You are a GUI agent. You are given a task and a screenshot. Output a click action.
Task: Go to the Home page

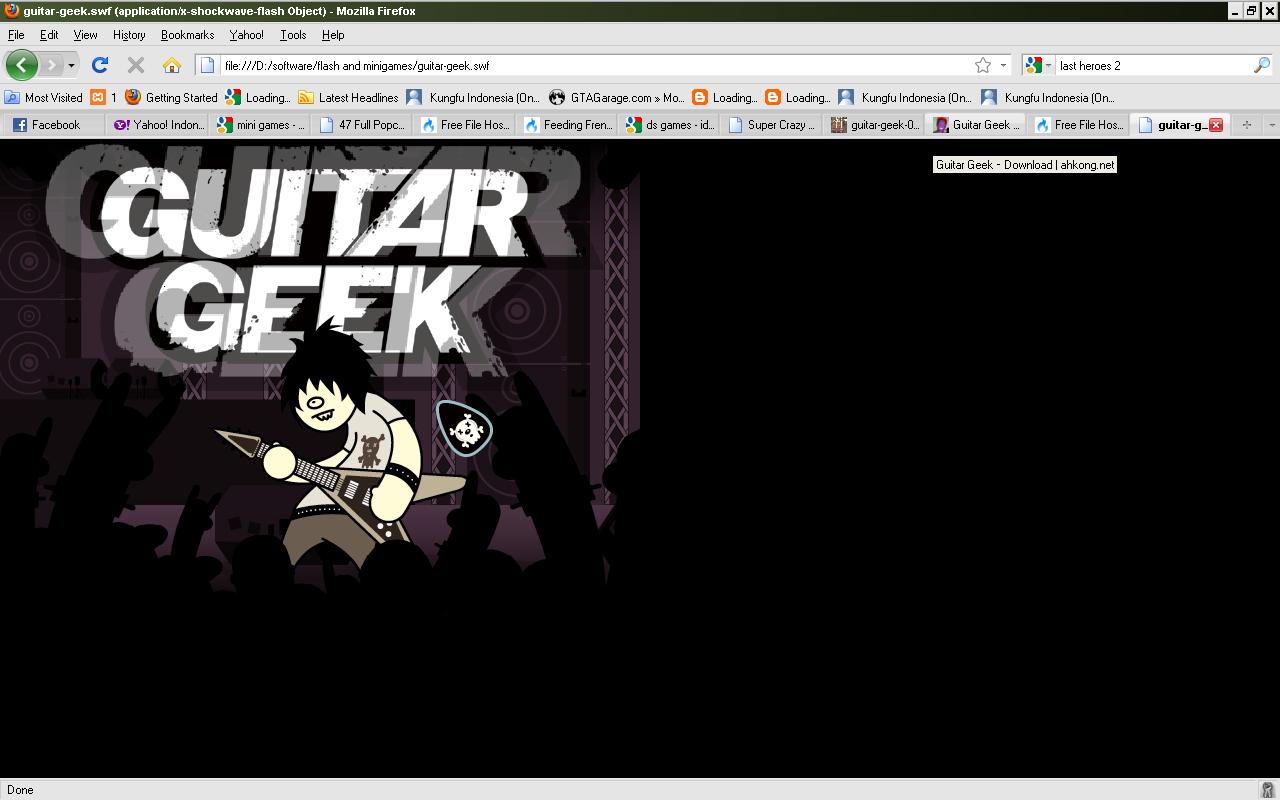point(172,65)
